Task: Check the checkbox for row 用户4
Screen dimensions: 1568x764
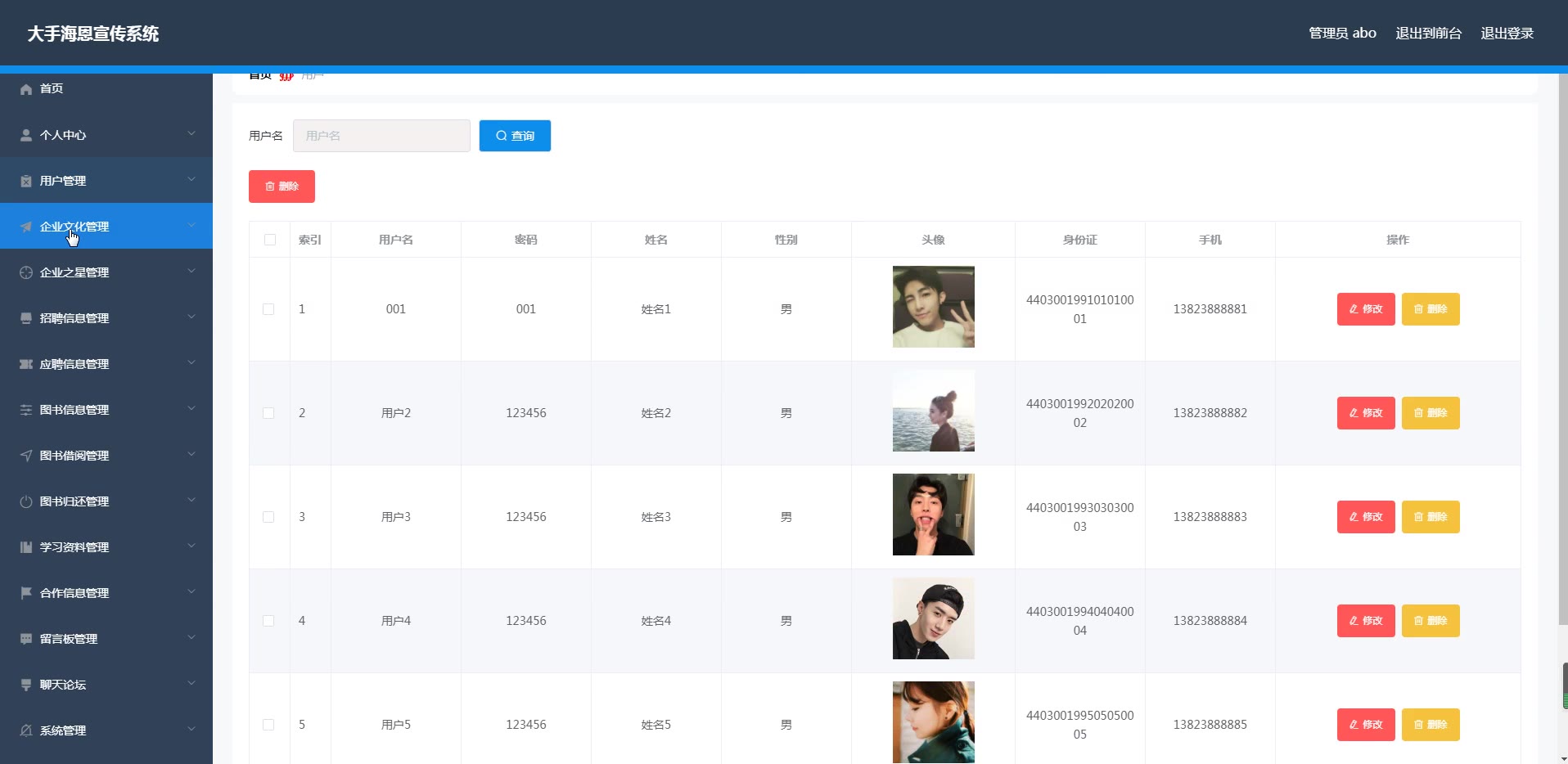Action: tap(268, 621)
